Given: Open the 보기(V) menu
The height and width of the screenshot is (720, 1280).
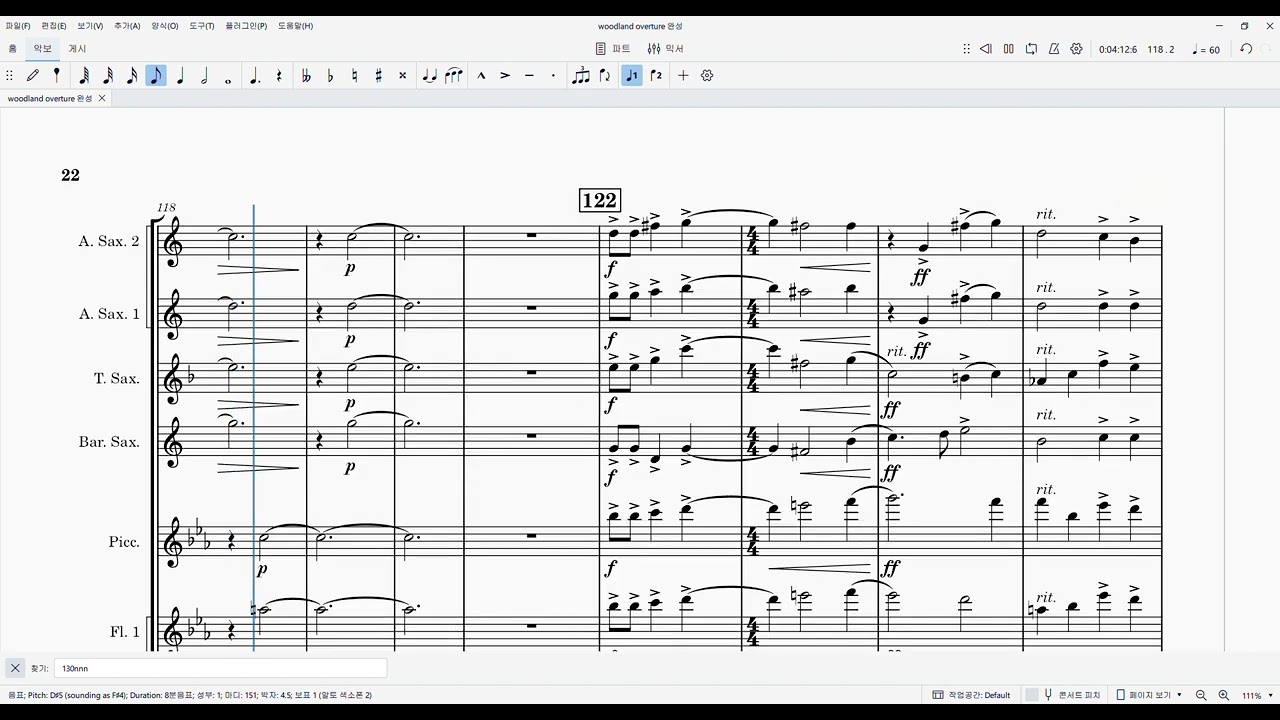Looking at the screenshot, I should click(x=90, y=26).
